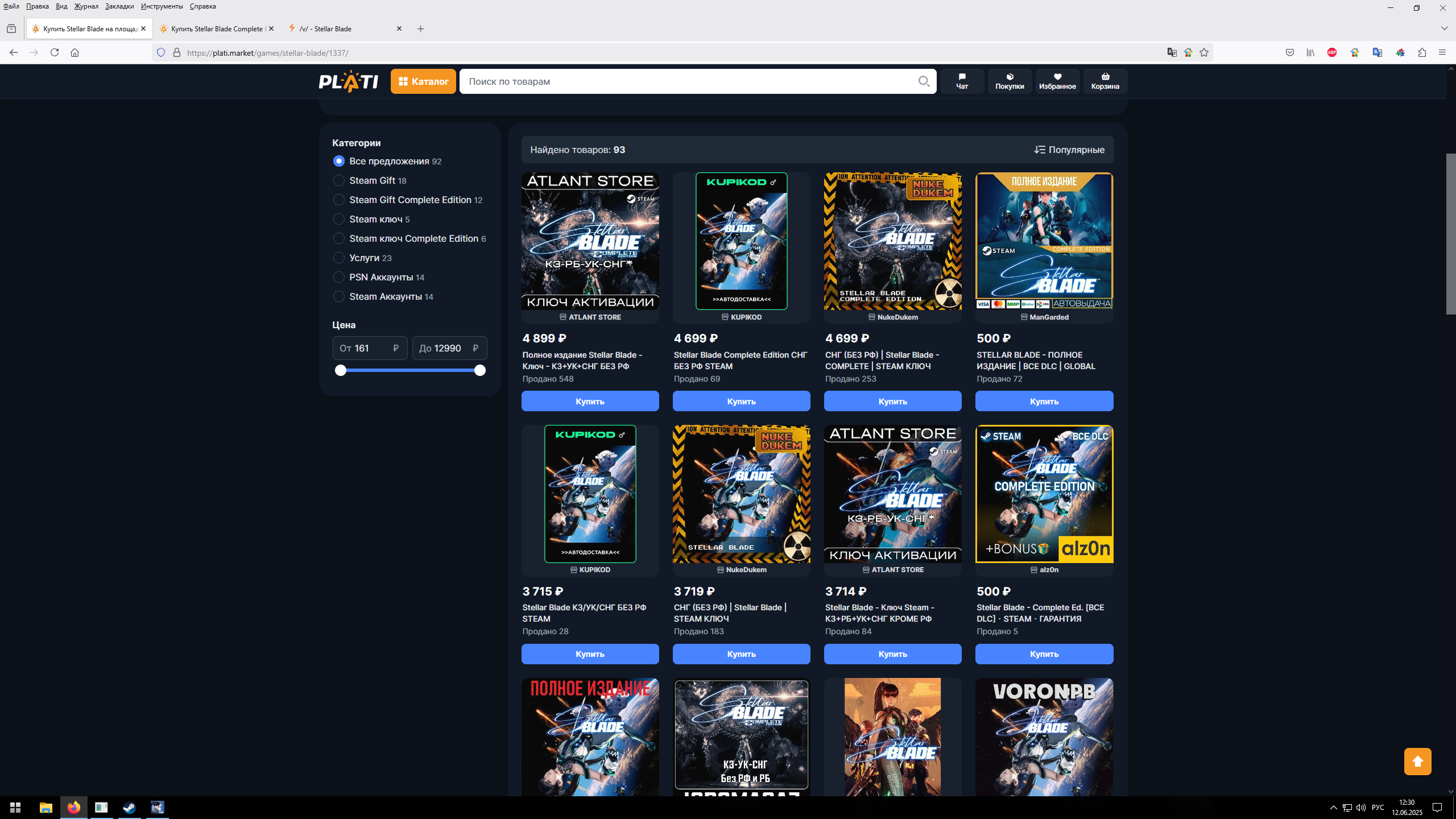1456x819 pixels.
Task: Buy the ManGarded 500 ₽ offer
Action: (x=1044, y=401)
